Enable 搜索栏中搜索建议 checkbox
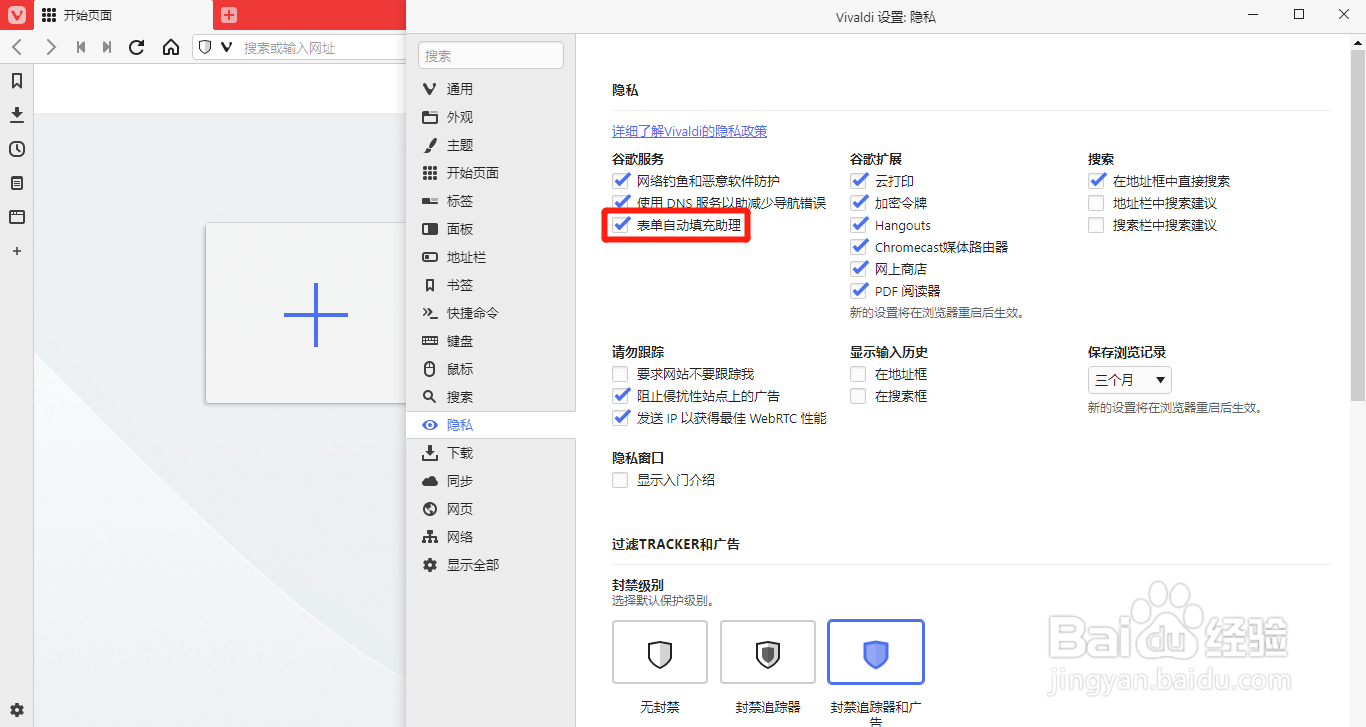The height and width of the screenshot is (727, 1366). point(1097,225)
